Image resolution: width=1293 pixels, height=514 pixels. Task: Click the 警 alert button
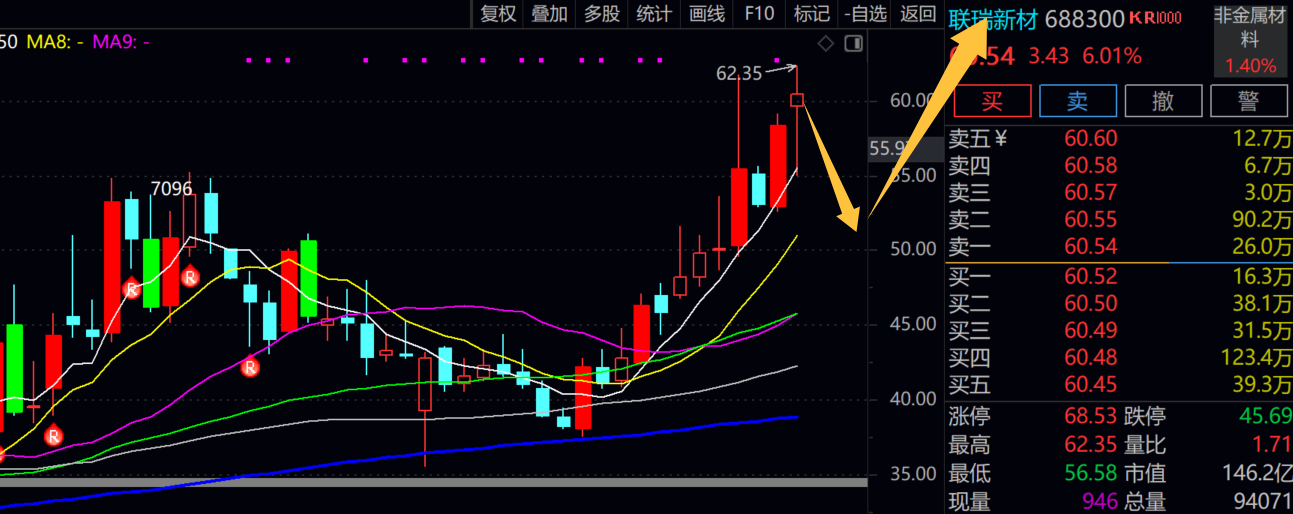click(1248, 101)
